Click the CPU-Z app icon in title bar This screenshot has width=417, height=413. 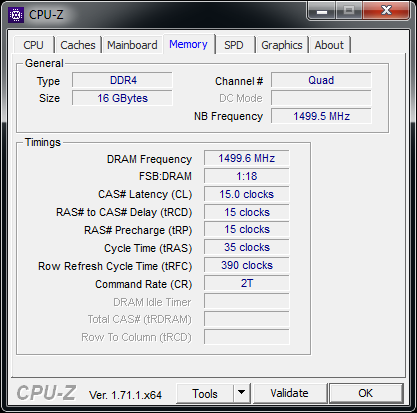coord(16,15)
